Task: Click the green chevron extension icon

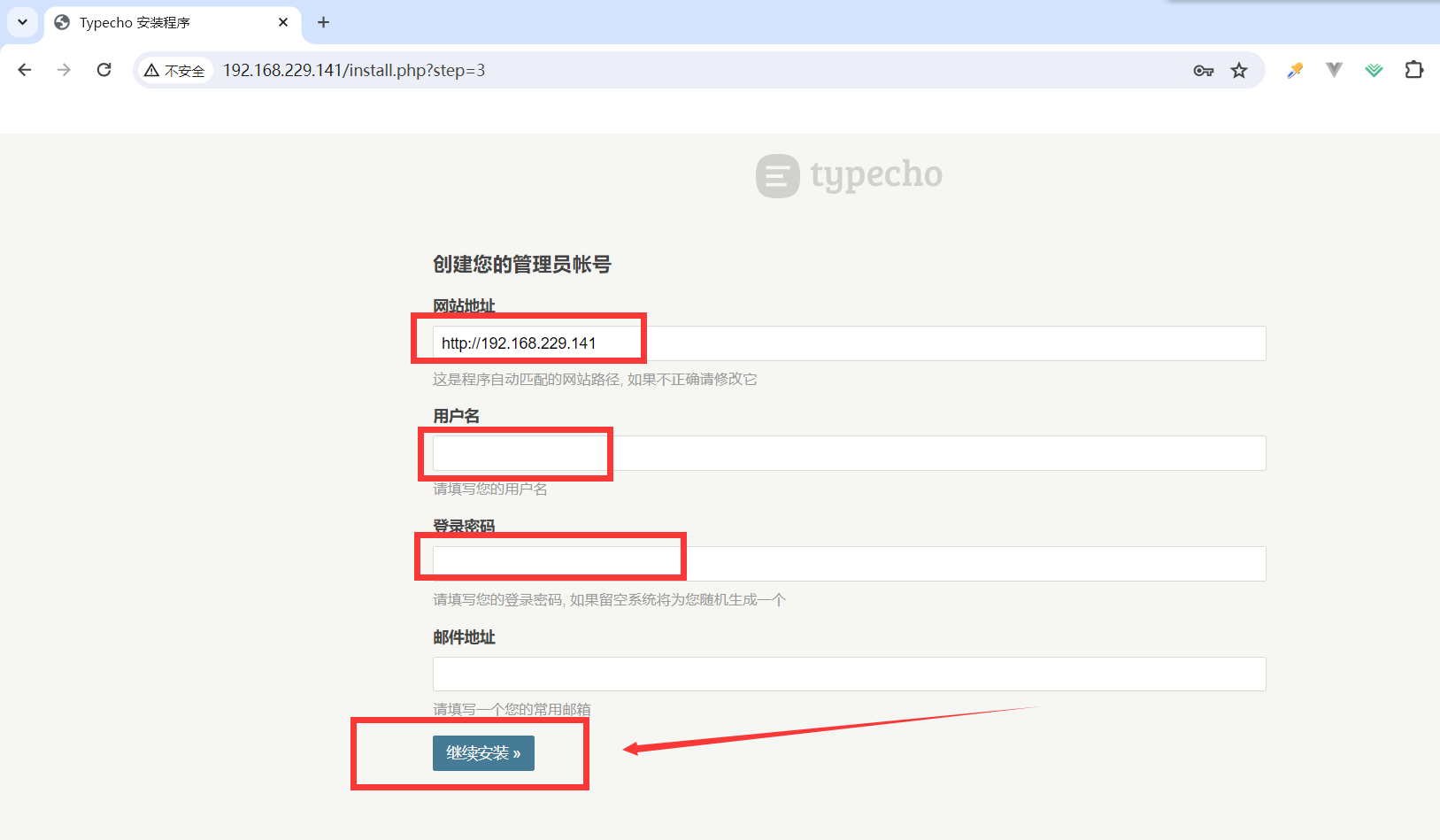Action: [x=1374, y=70]
